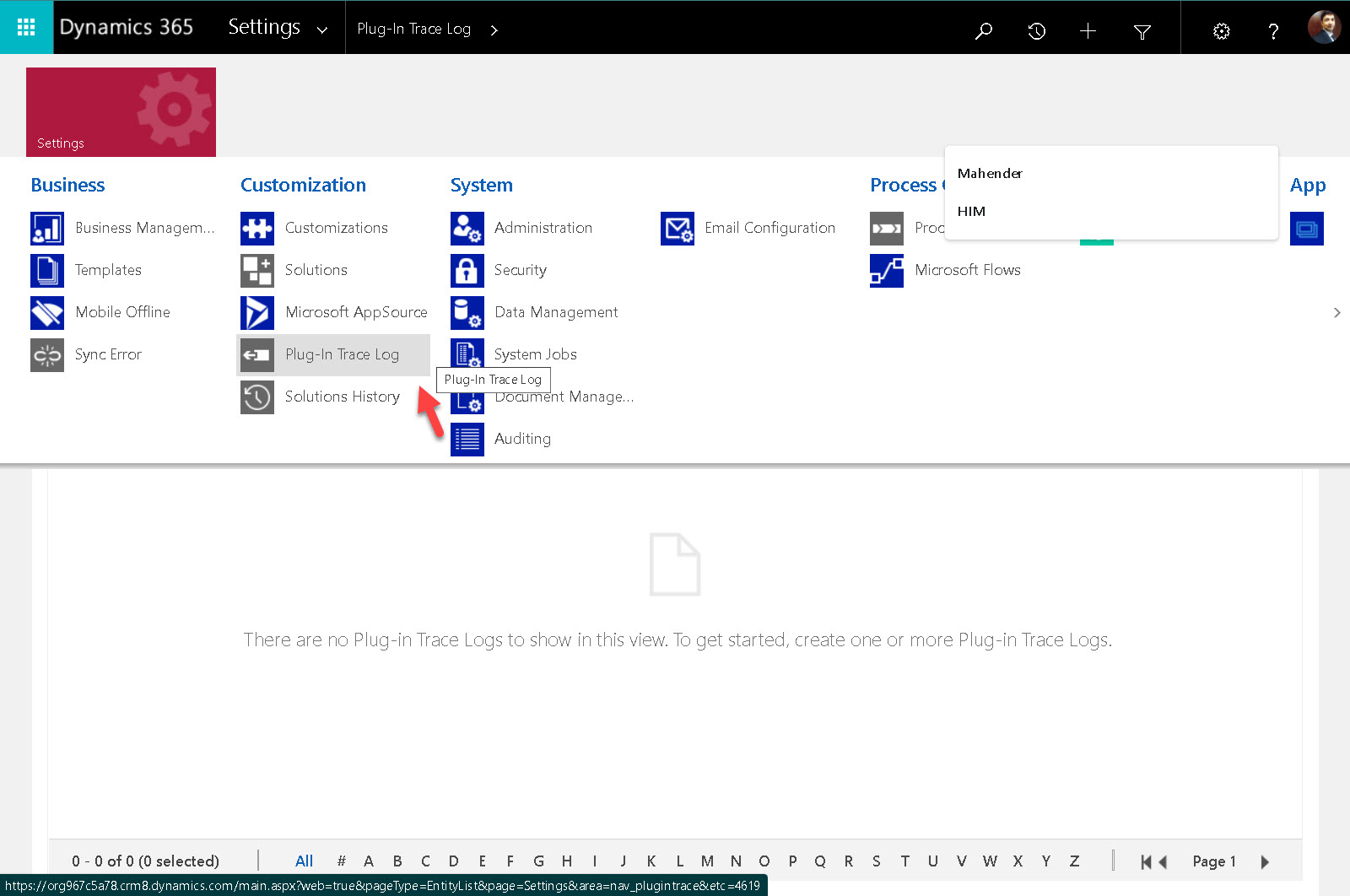
Task: Click the App section blue icon
Action: click(1307, 229)
